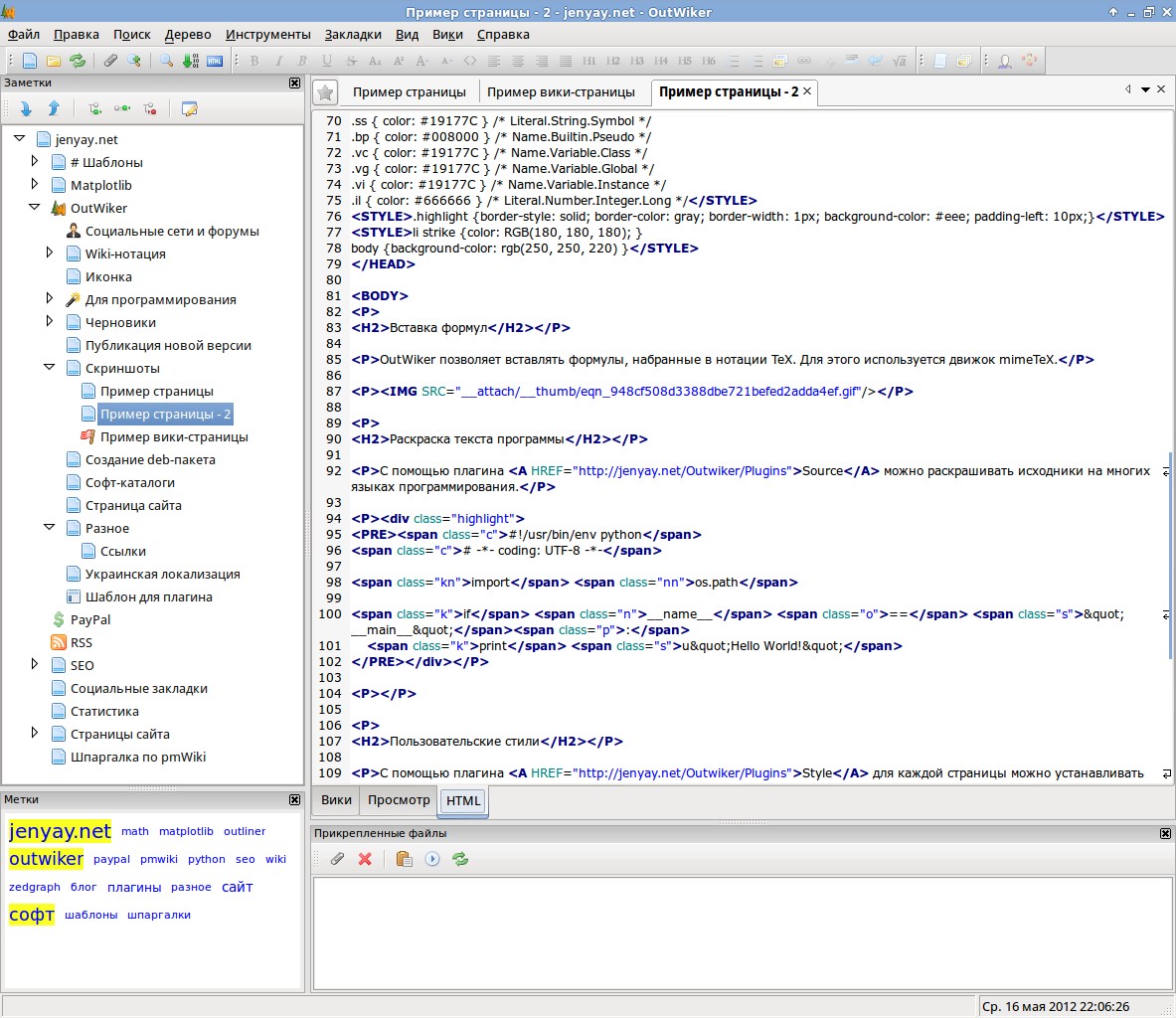Click the blue HTML icon in toolbar

(x=215, y=61)
